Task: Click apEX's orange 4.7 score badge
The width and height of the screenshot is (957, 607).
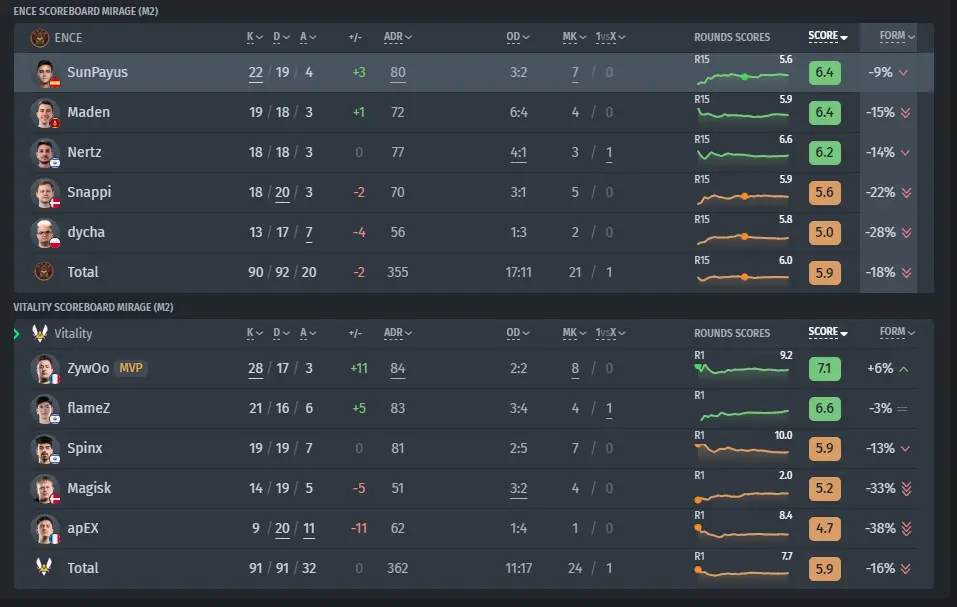Action: pos(825,528)
